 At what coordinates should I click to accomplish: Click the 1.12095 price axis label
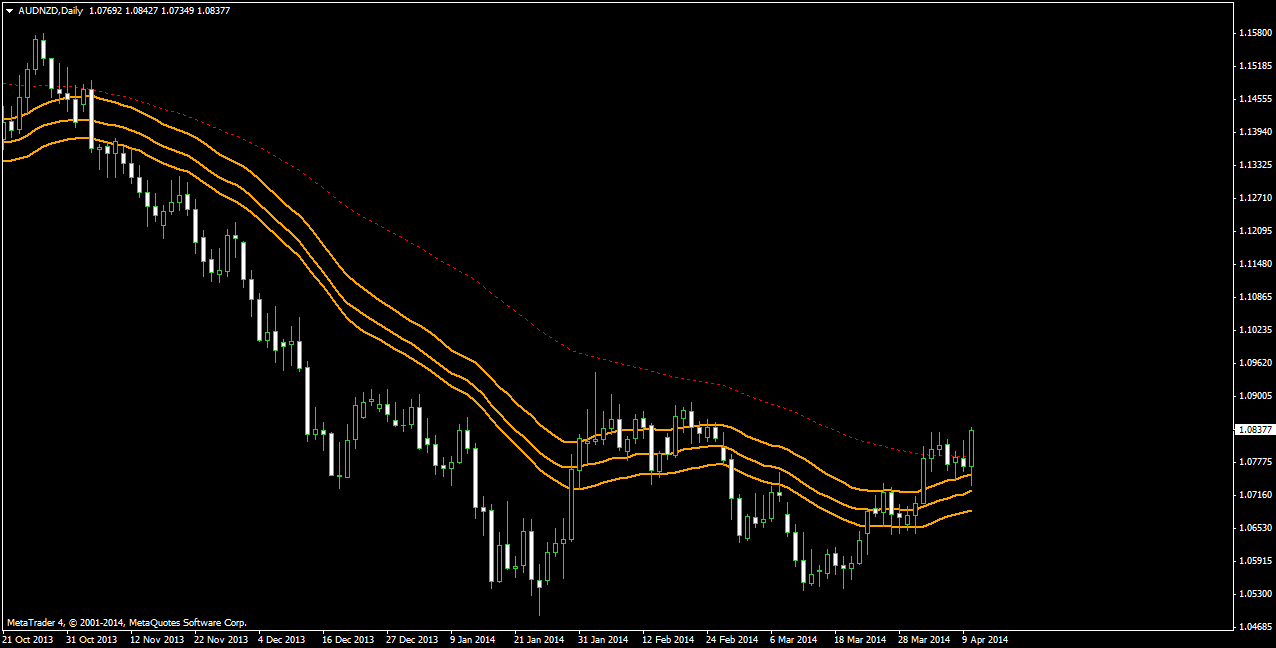coord(1254,231)
